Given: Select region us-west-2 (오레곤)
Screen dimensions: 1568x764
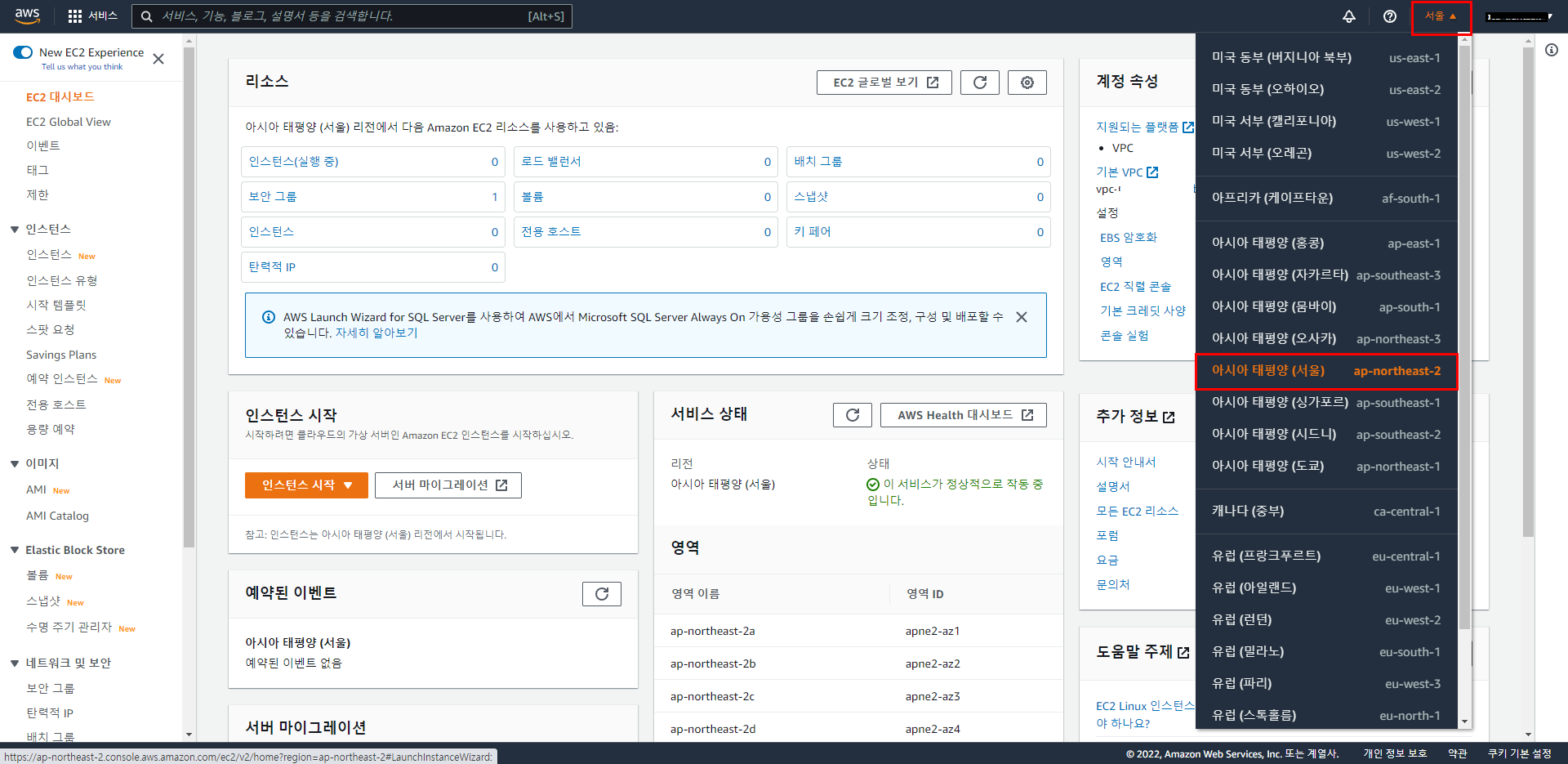Looking at the screenshot, I should [x=1326, y=154].
